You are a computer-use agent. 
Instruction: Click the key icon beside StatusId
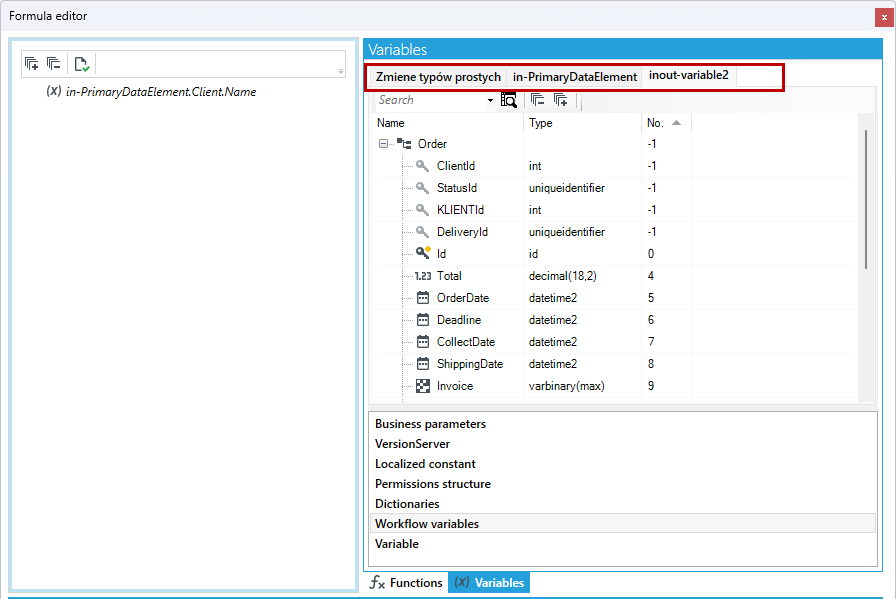click(422, 187)
